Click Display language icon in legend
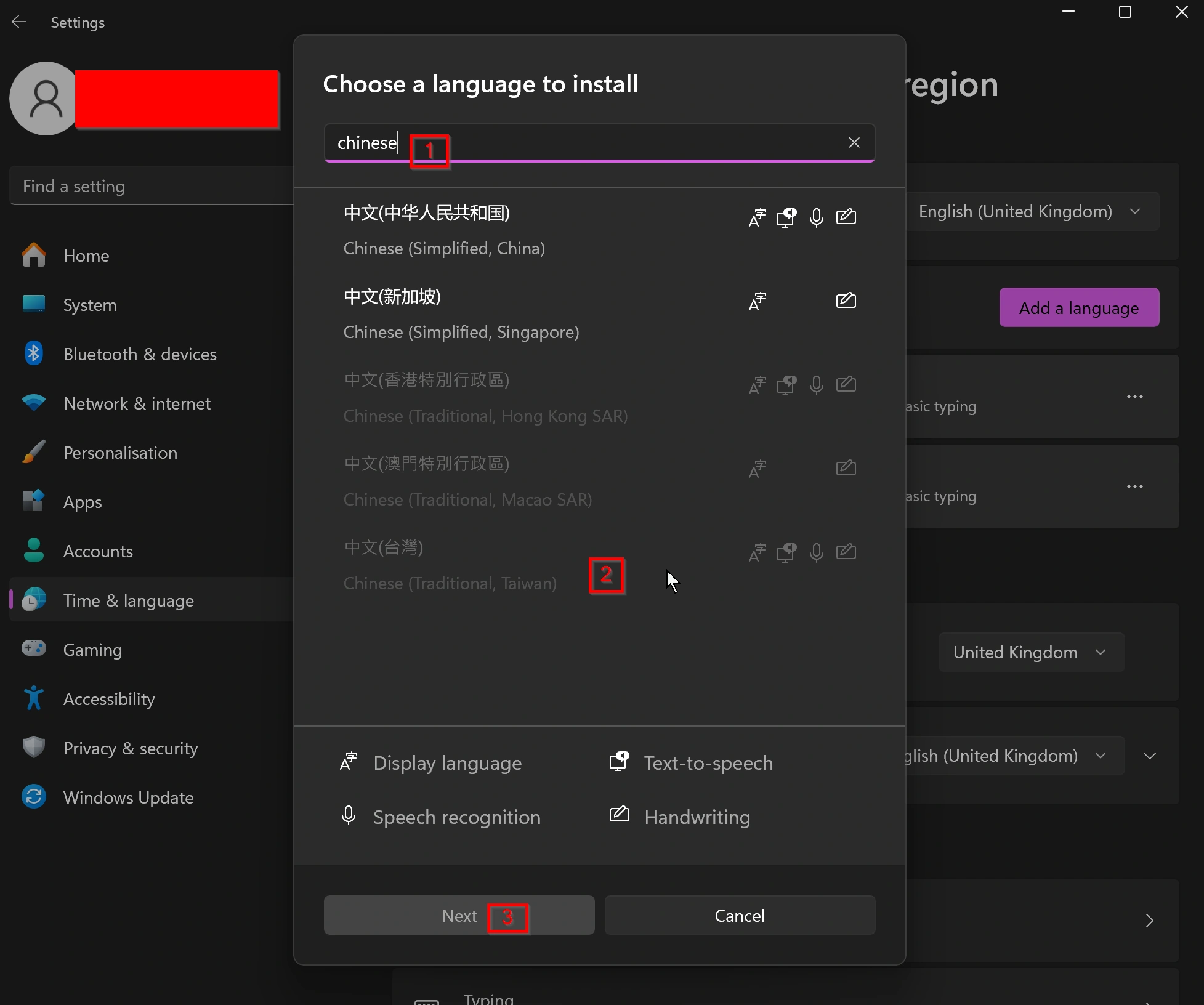This screenshot has width=1204, height=1005. pyautogui.click(x=349, y=761)
